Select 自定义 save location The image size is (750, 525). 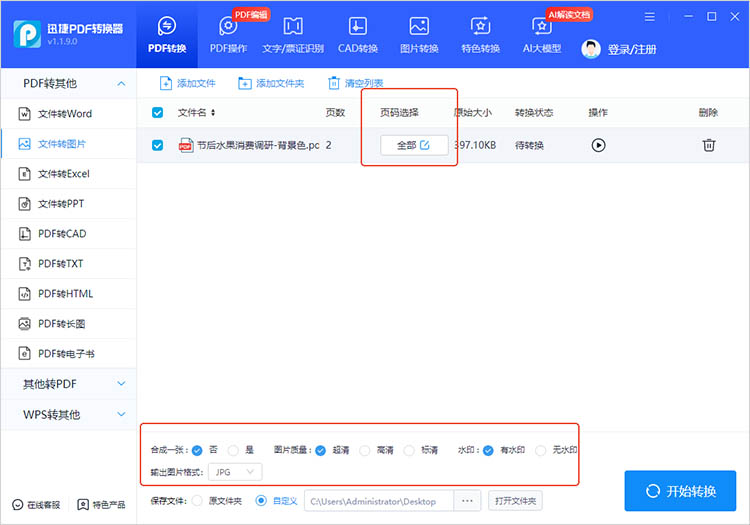[261, 501]
